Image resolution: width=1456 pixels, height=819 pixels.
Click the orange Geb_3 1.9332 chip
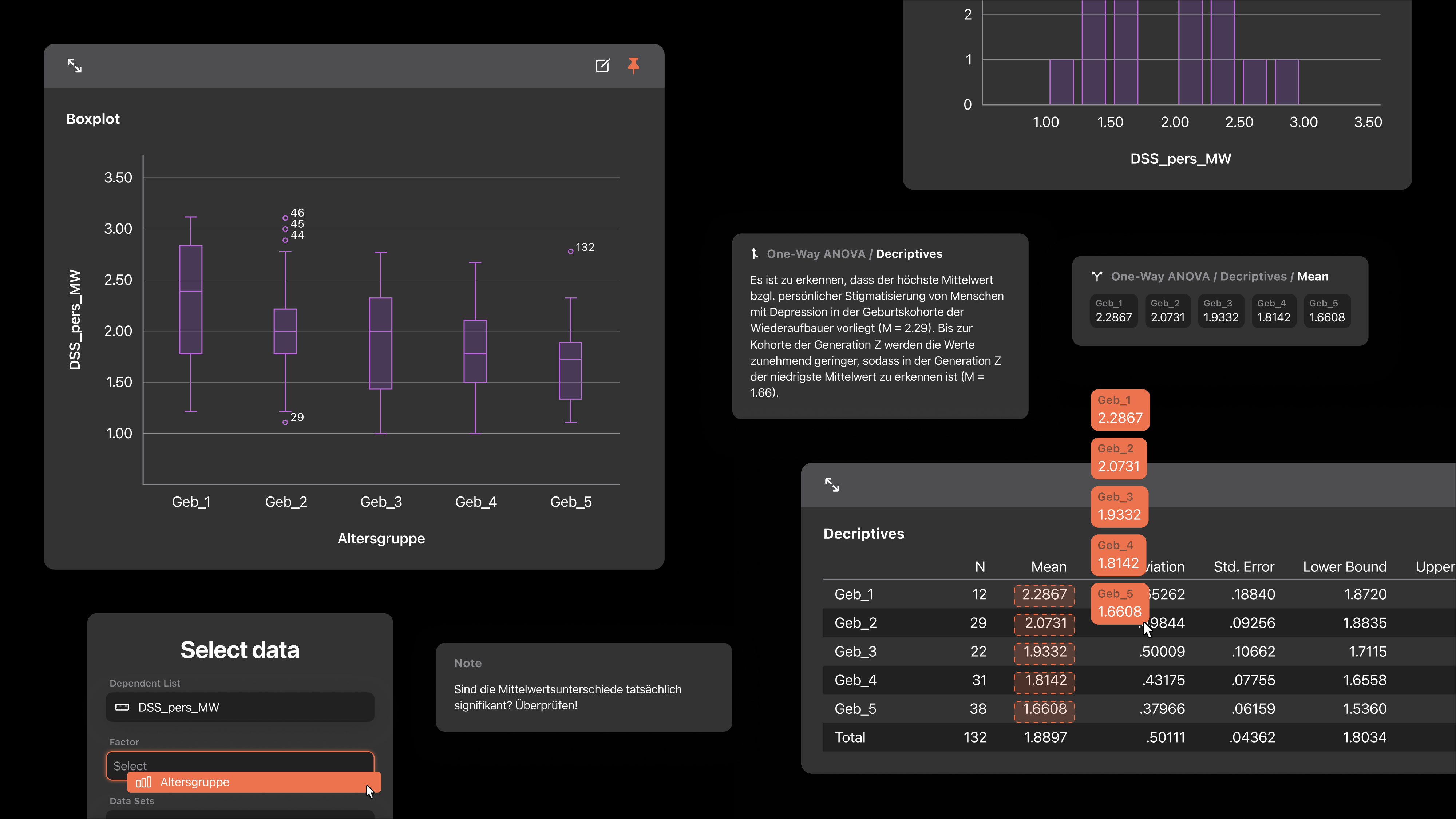tap(1119, 506)
